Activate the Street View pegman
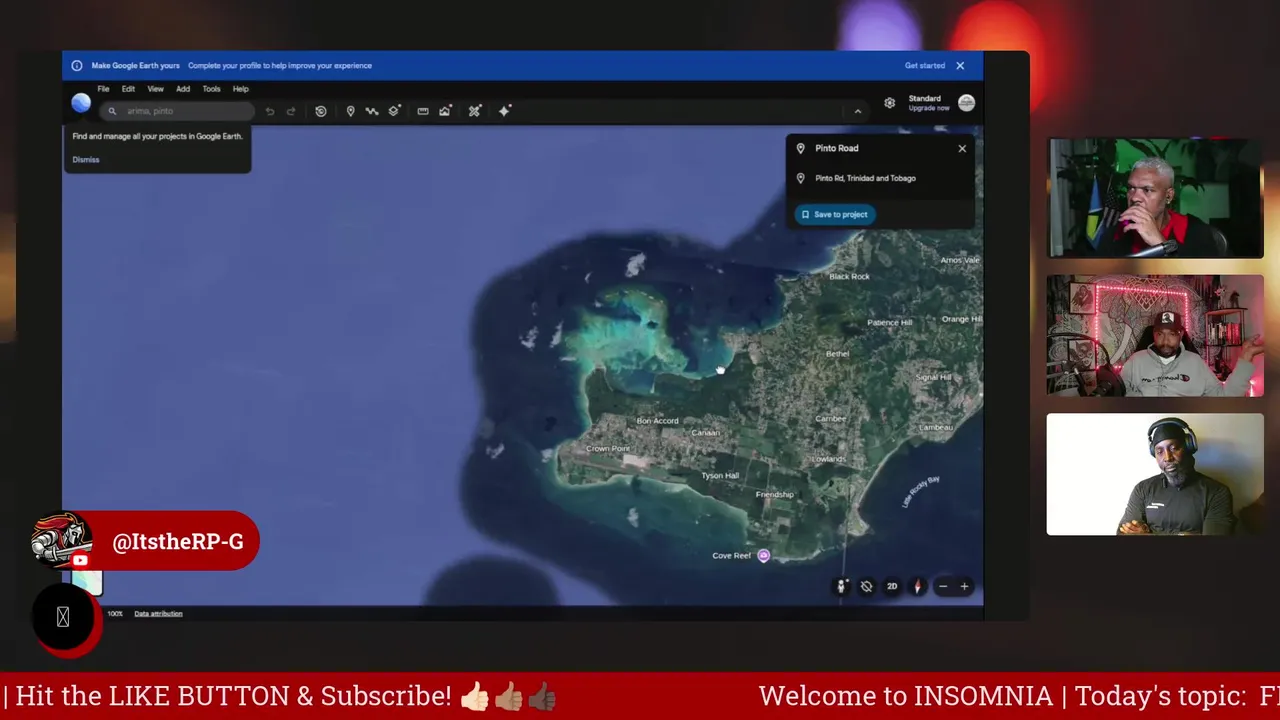The image size is (1280, 720). click(x=841, y=587)
